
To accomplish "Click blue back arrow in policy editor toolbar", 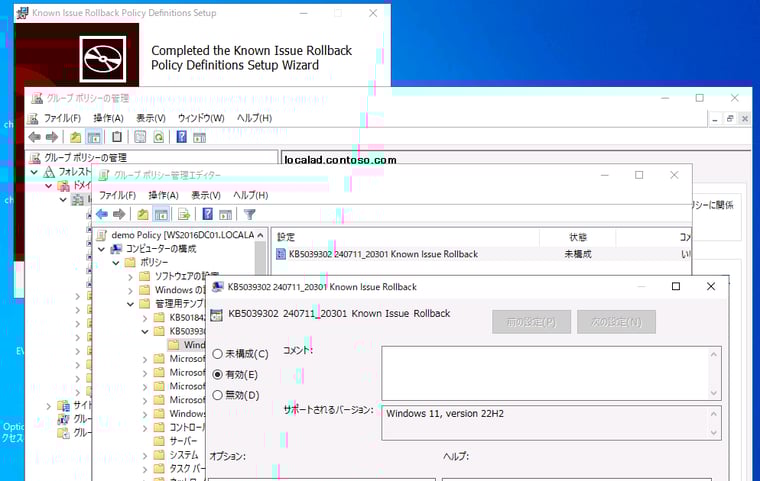I will coord(102,214).
